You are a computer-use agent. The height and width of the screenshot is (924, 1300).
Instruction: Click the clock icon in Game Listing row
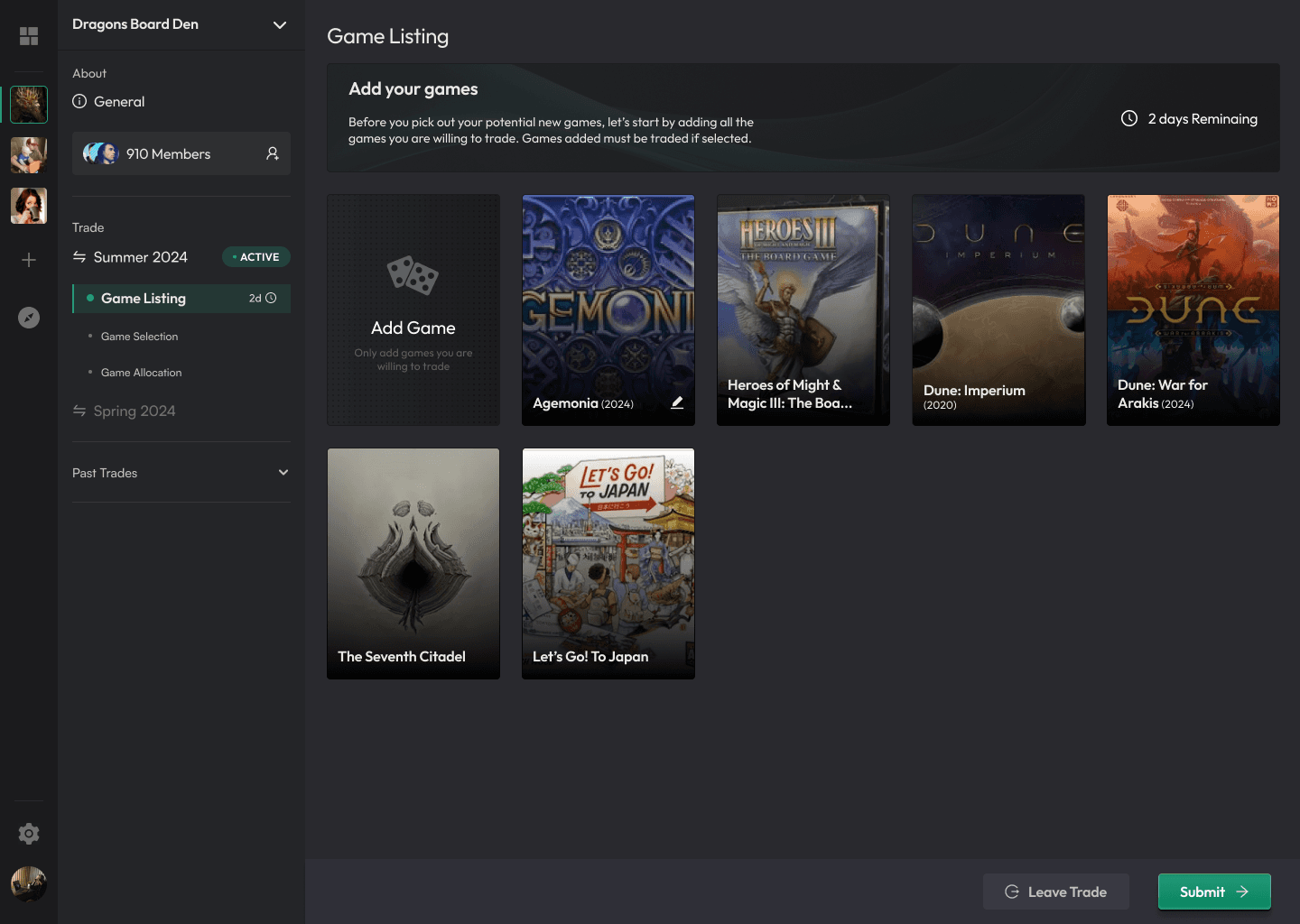click(x=271, y=298)
